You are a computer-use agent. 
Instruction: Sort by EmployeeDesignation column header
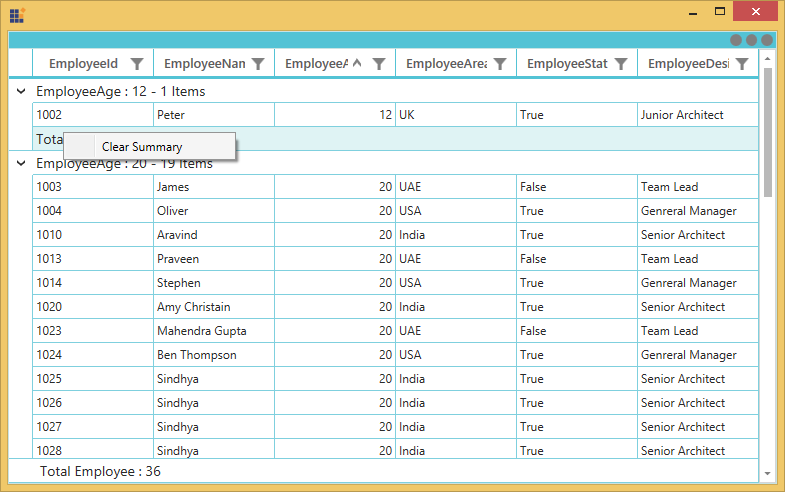tap(688, 64)
